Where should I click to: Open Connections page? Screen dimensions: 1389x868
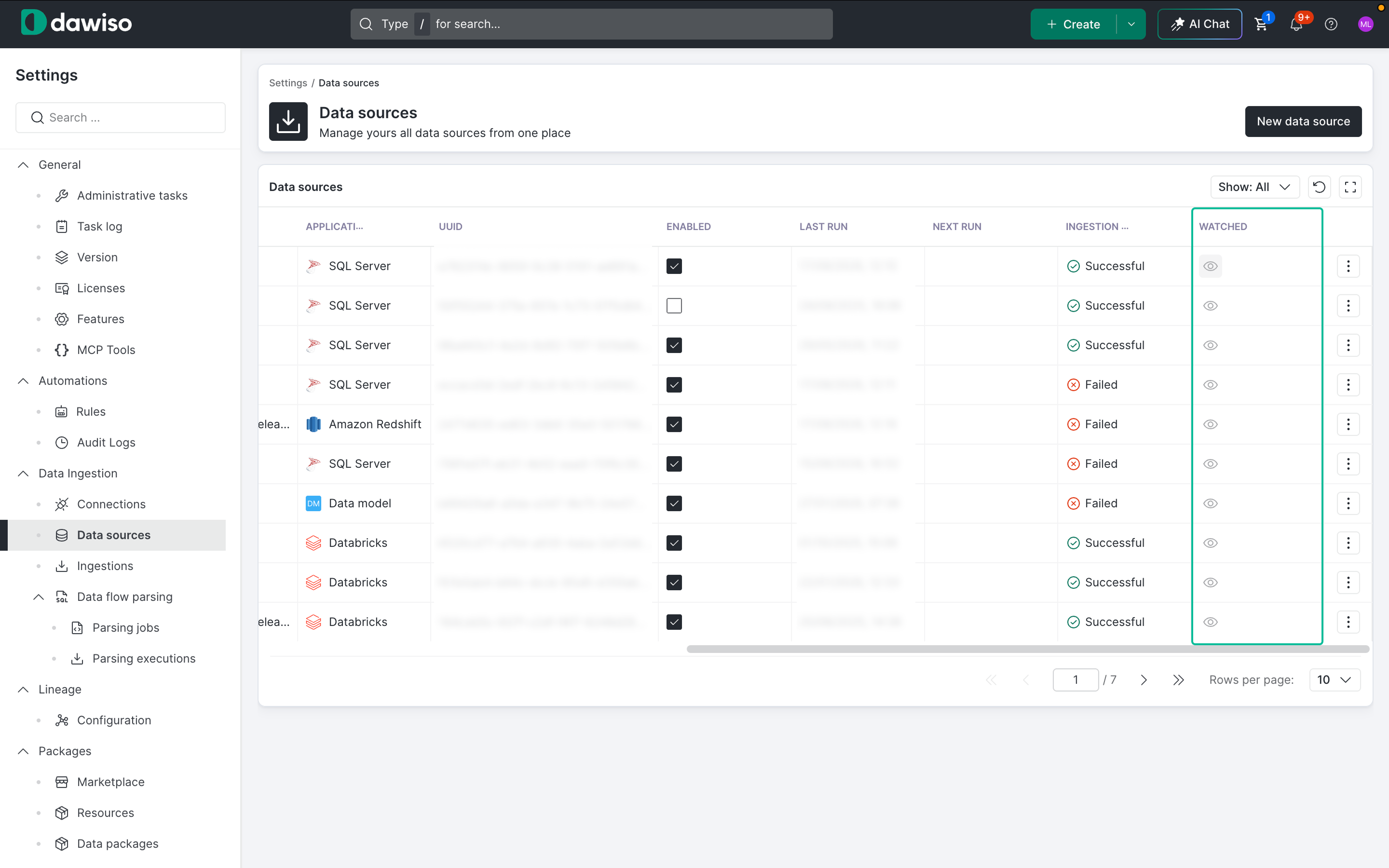[x=111, y=504]
